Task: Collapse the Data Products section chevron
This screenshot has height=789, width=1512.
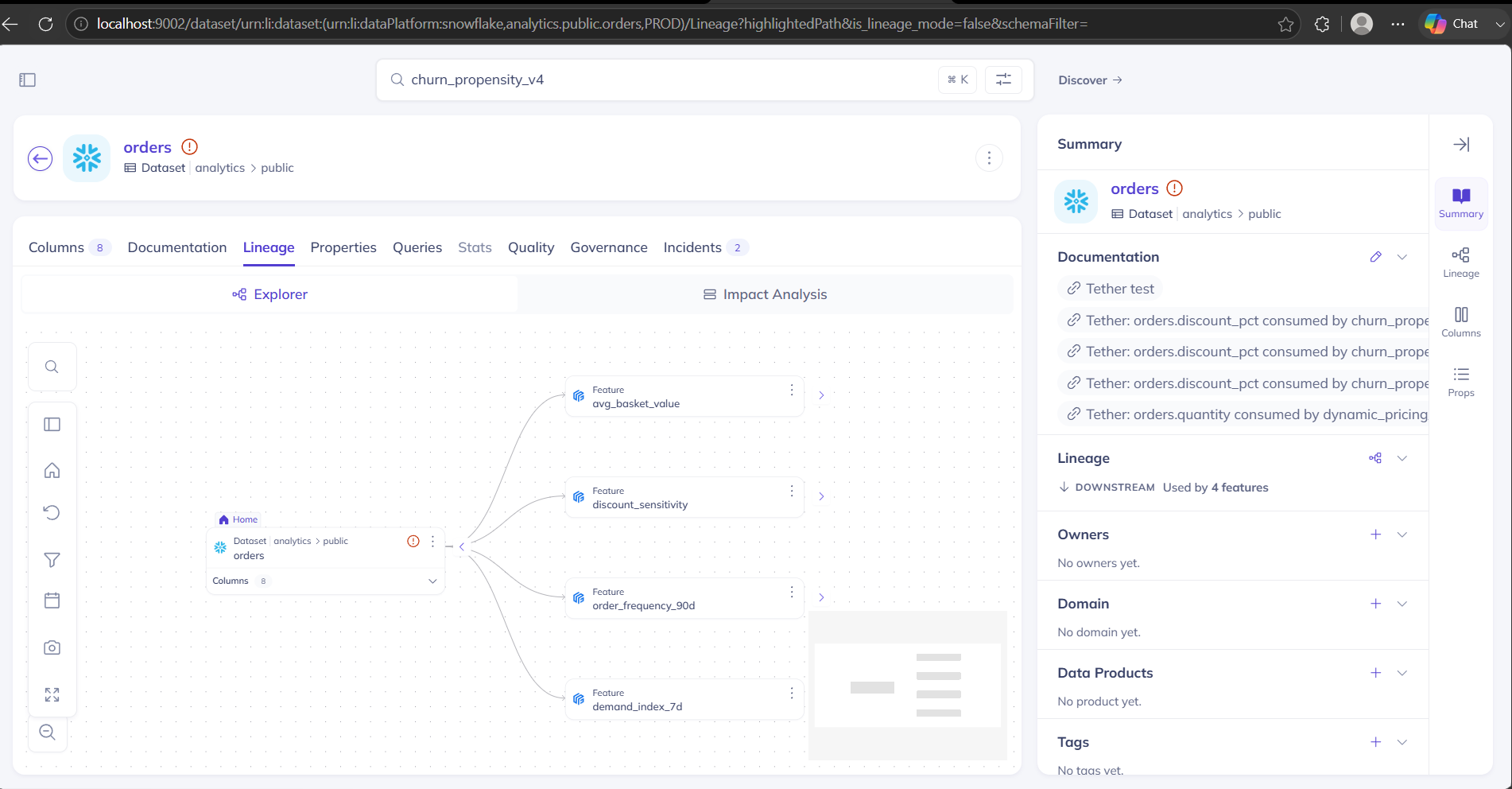Action: tap(1402, 673)
